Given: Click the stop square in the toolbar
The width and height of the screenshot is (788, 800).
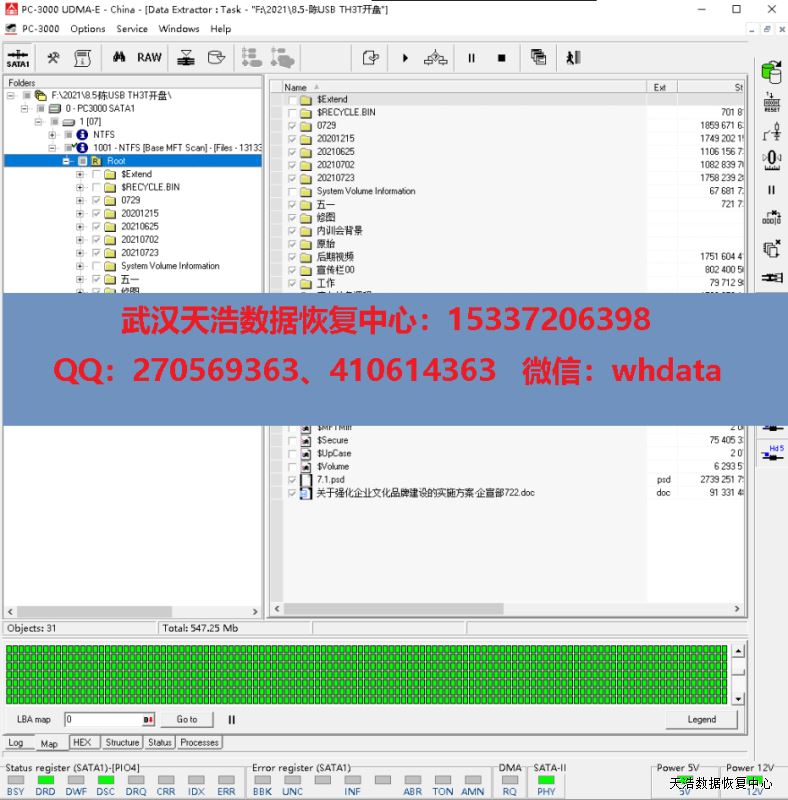Looking at the screenshot, I should (501, 58).
